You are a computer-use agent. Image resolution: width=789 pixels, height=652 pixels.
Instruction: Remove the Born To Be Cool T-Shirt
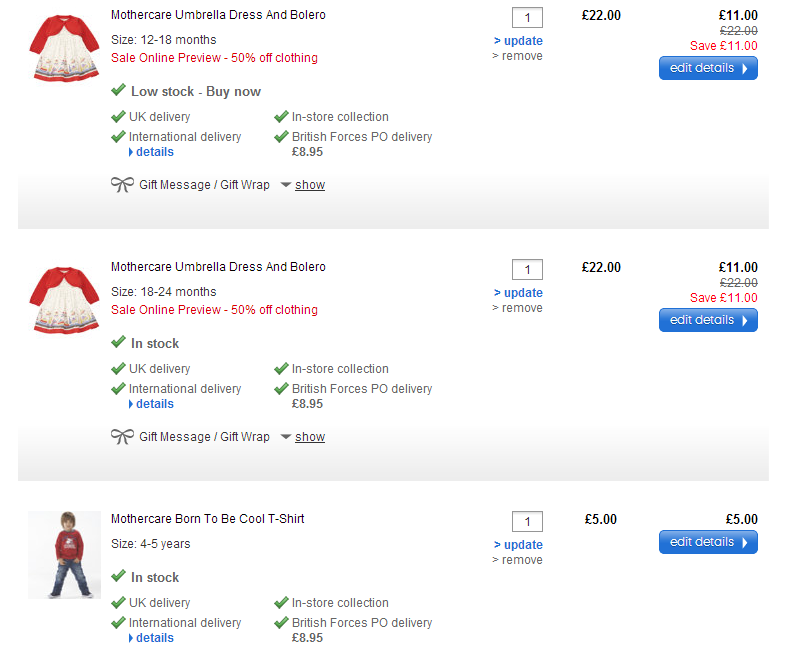coord(518,560)
